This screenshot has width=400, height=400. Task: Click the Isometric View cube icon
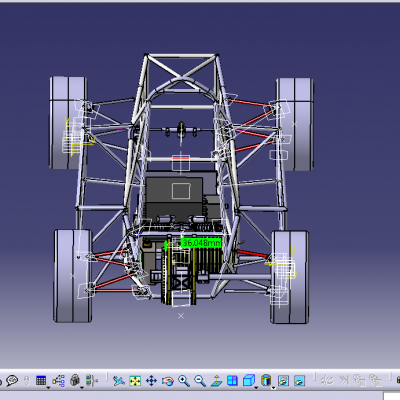[x=249, y=380]
